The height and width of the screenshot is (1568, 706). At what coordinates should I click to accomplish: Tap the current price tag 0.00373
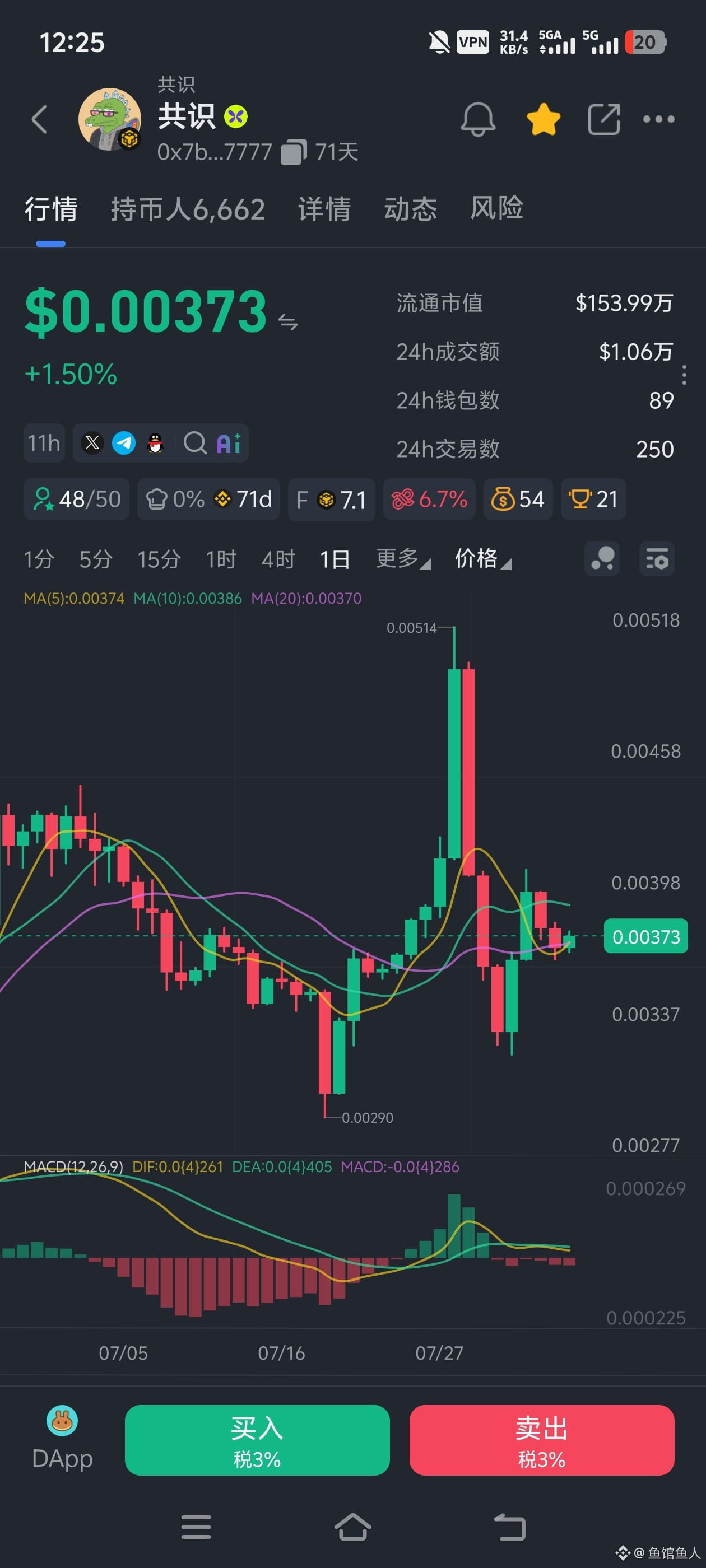pos(645,936)
